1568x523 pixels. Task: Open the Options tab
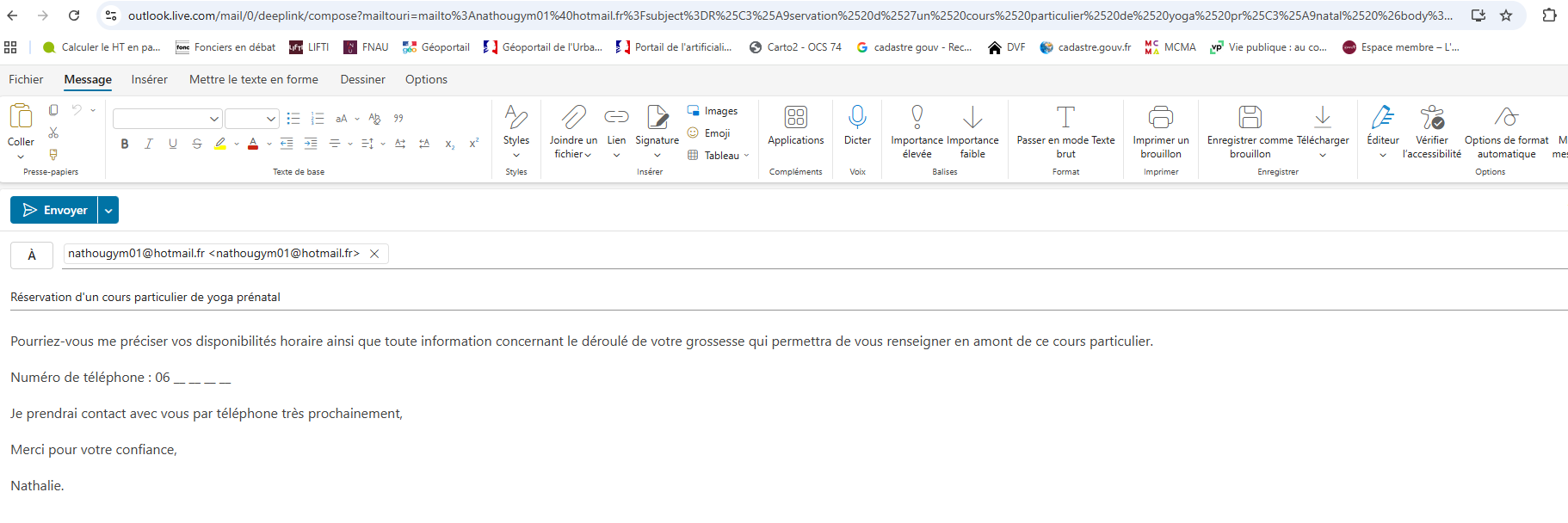coord(426,79)
